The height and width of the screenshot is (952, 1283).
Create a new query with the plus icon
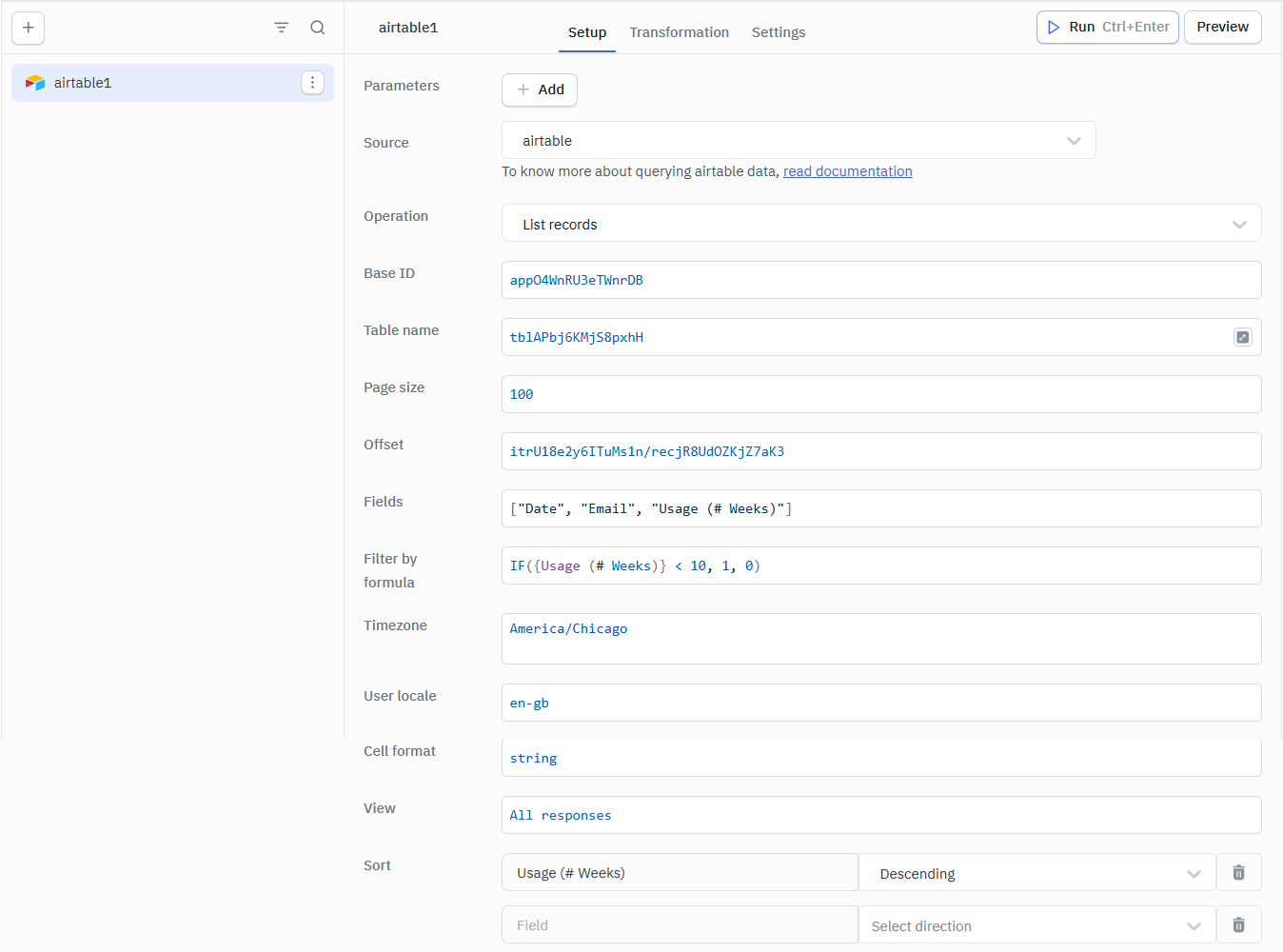pyautogui.click(x=28, y=28)
